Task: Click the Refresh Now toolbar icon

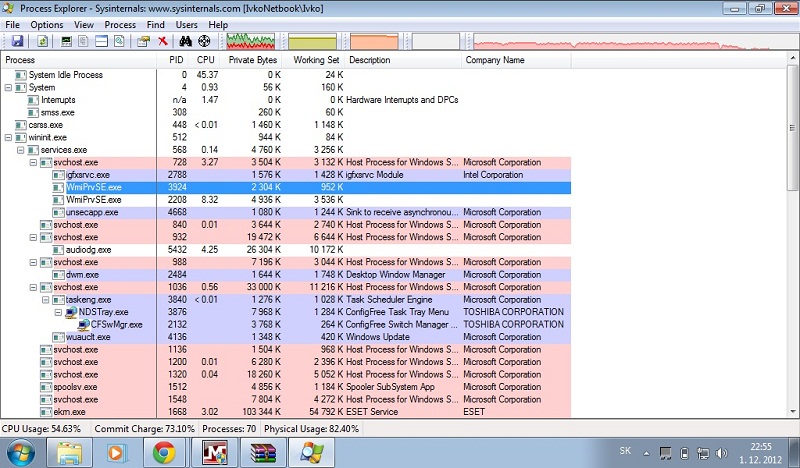Action: 43,41
